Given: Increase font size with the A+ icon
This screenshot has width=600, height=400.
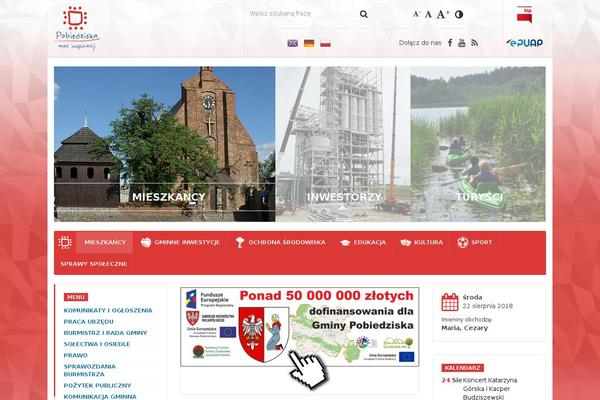Looking at the screenshot, I should click(442, 15).
